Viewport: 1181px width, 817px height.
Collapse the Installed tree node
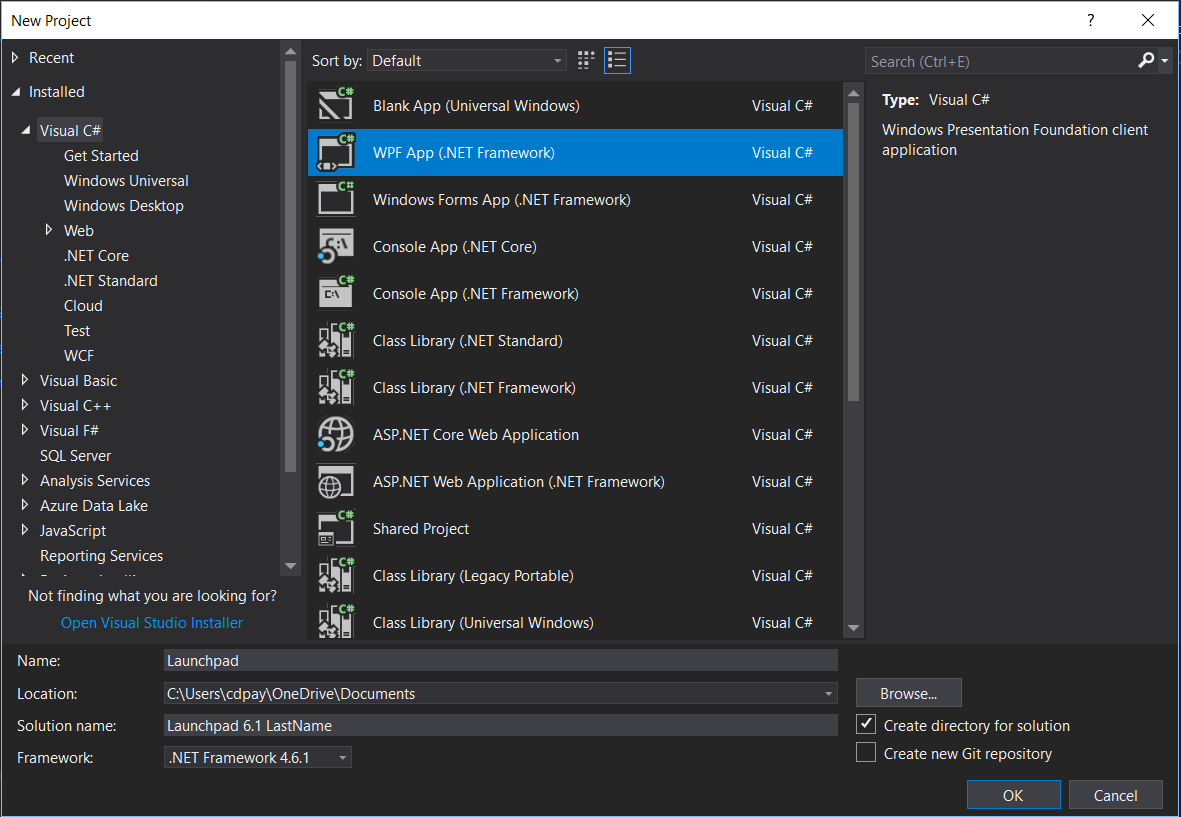[16, 92]
